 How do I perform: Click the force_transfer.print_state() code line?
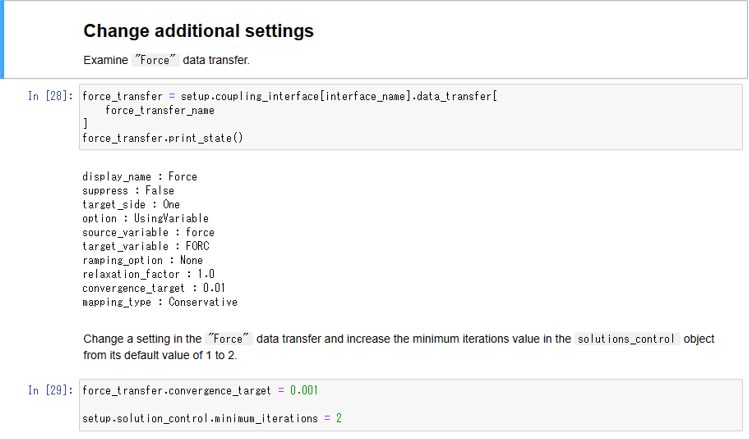(x=162, y=138)
